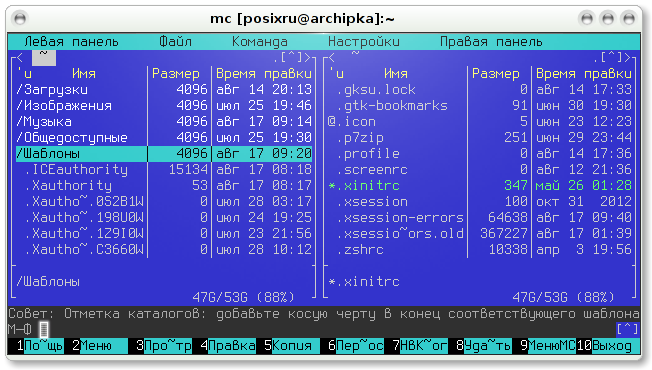Image resolution: width=652 pixels, height=370 pixels.
Task: Select the /Загрузки directory
Action: pyautogui.click(x=164, y=89)
